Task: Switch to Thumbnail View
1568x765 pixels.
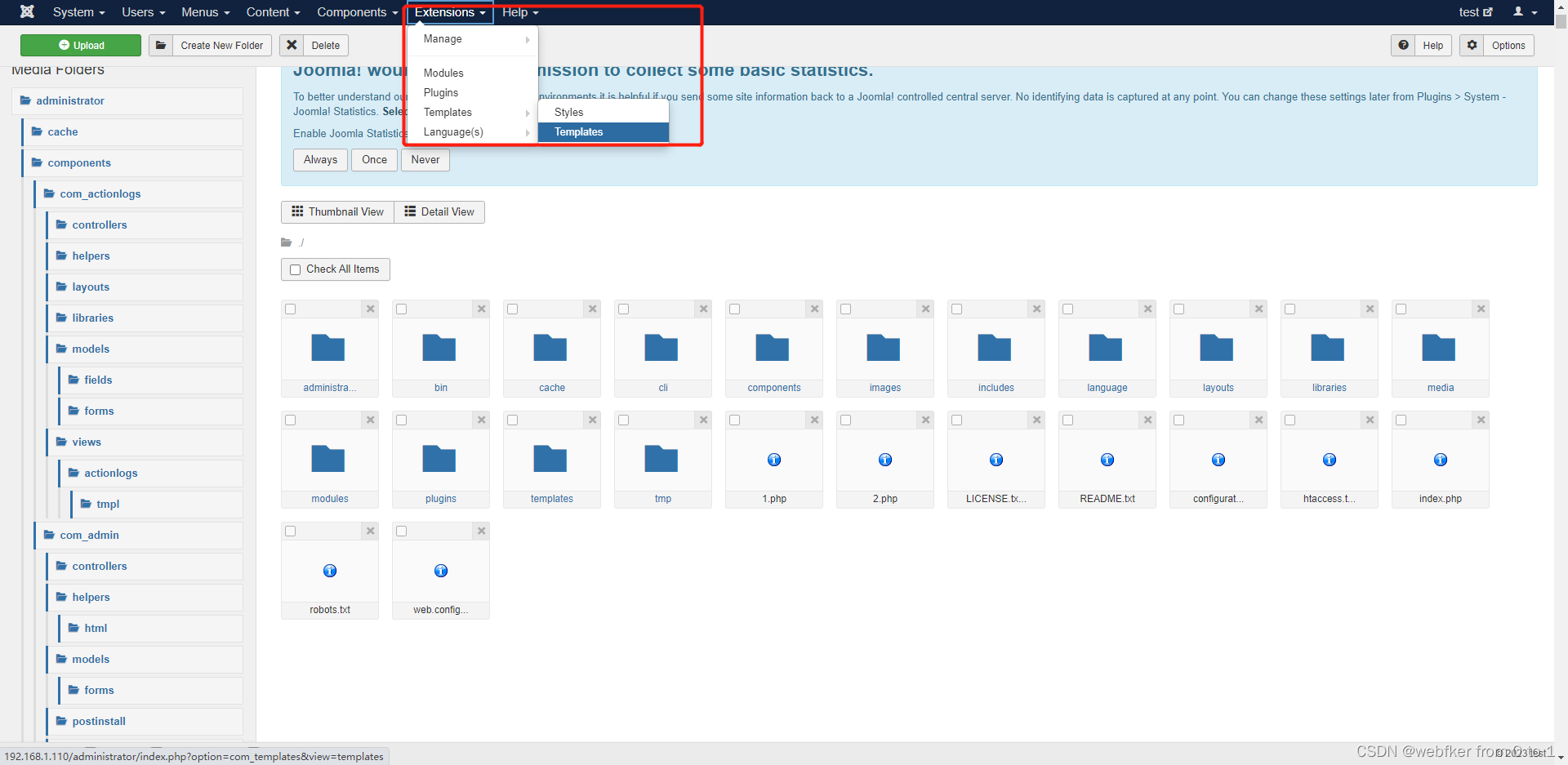Action: 337,212
